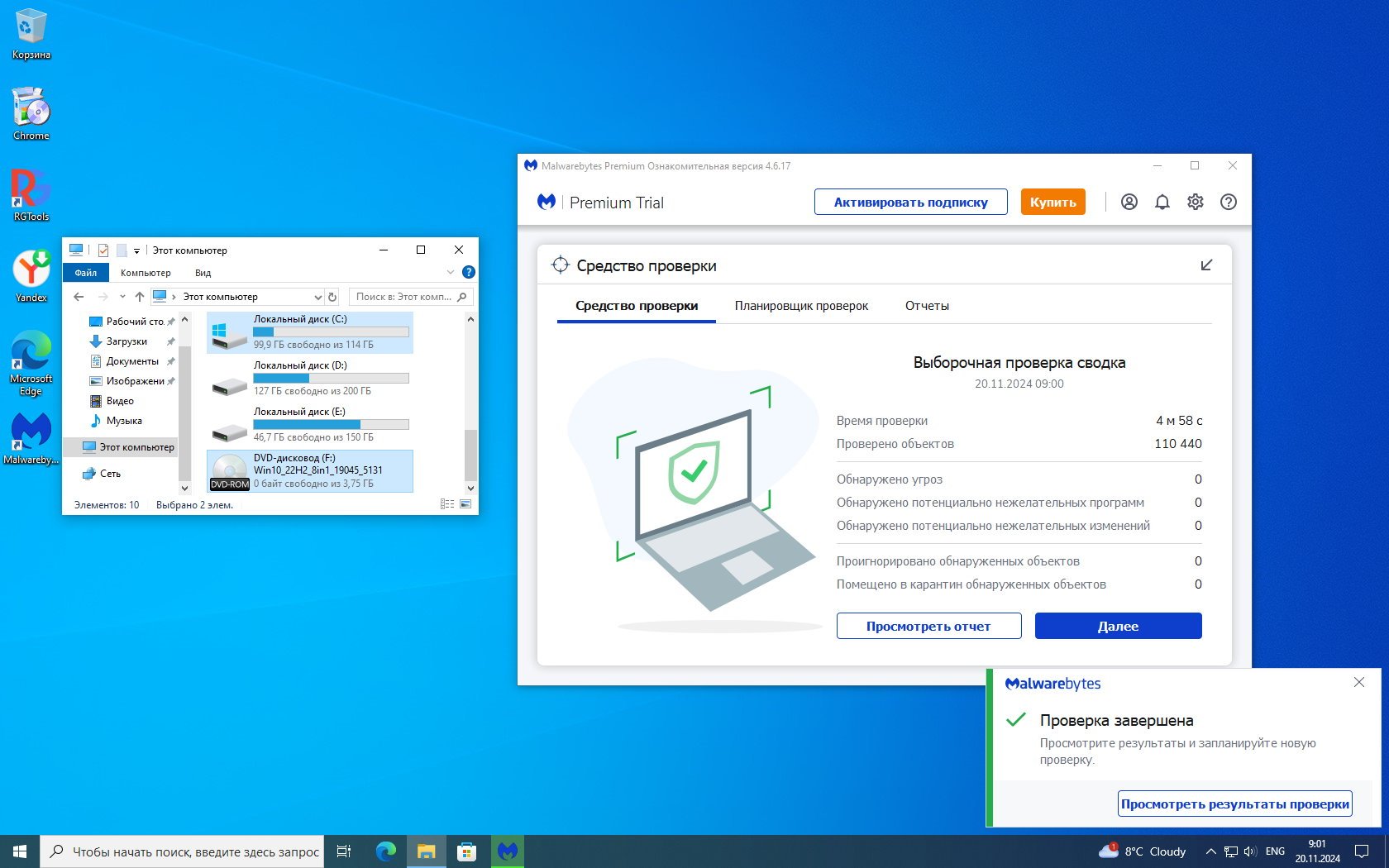Switch to details view in Explorer

pos(447,504)
